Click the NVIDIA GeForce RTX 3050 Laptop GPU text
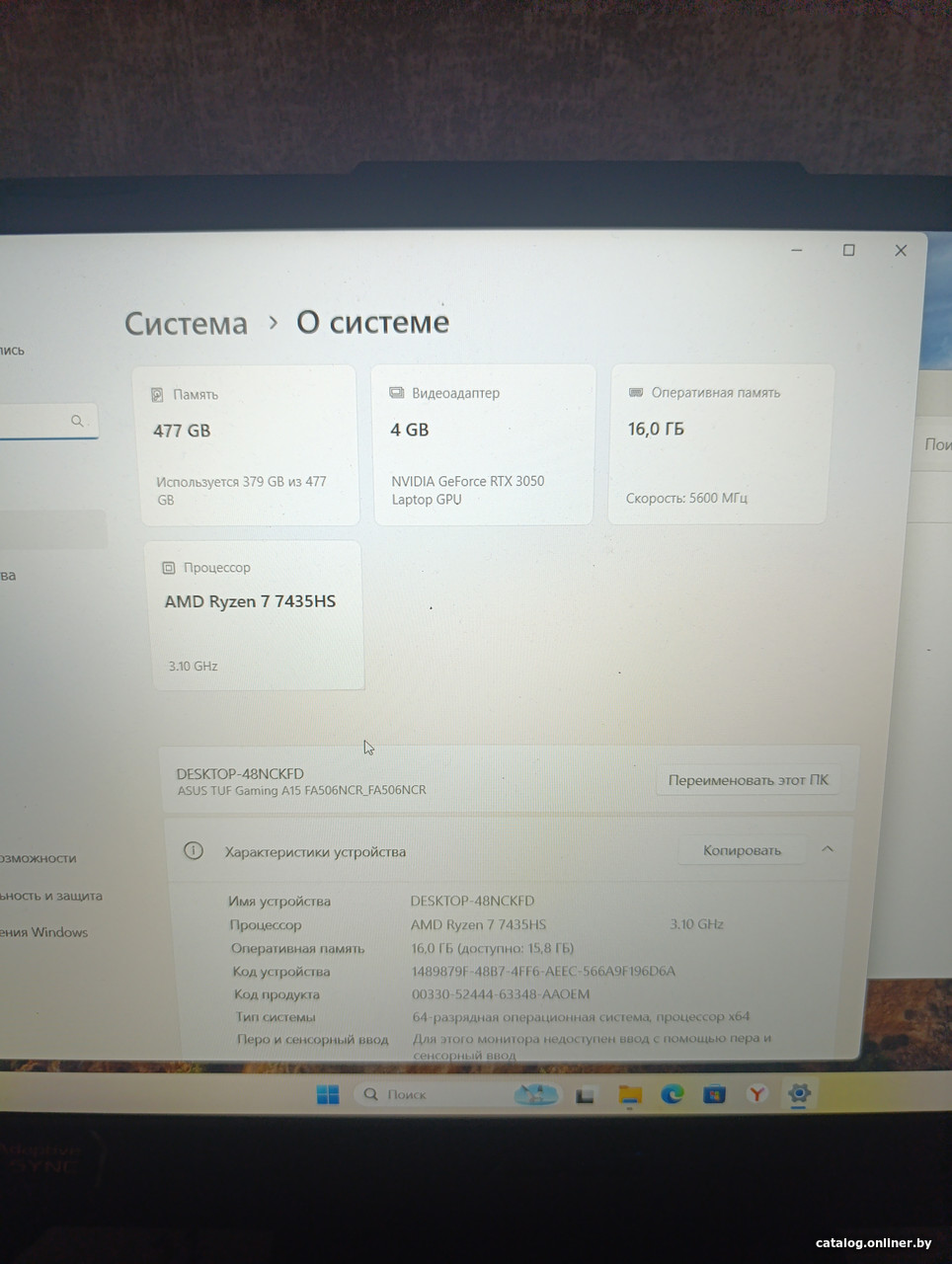952x1264 pixels. (x=468, y=490)
